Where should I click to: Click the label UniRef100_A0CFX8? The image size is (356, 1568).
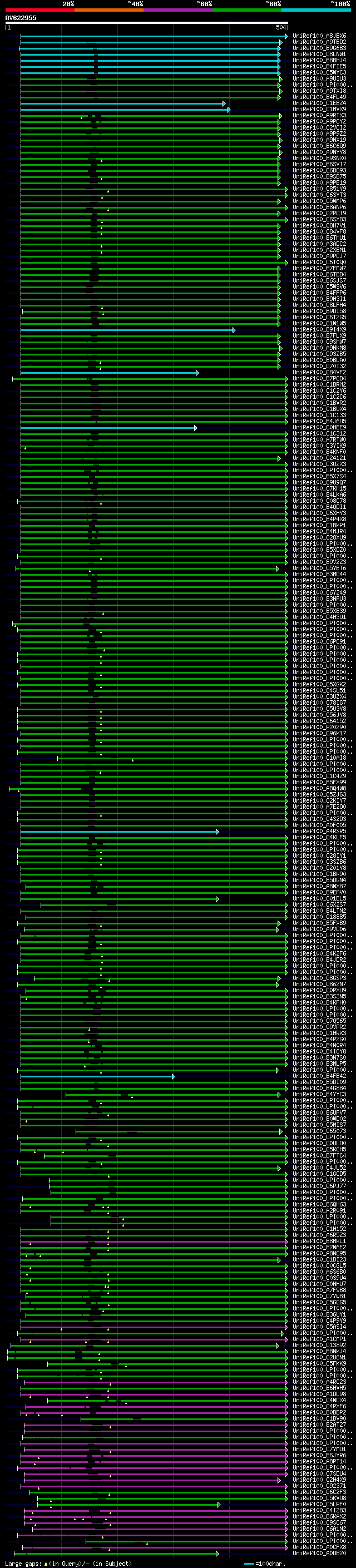coord(319,1547)
